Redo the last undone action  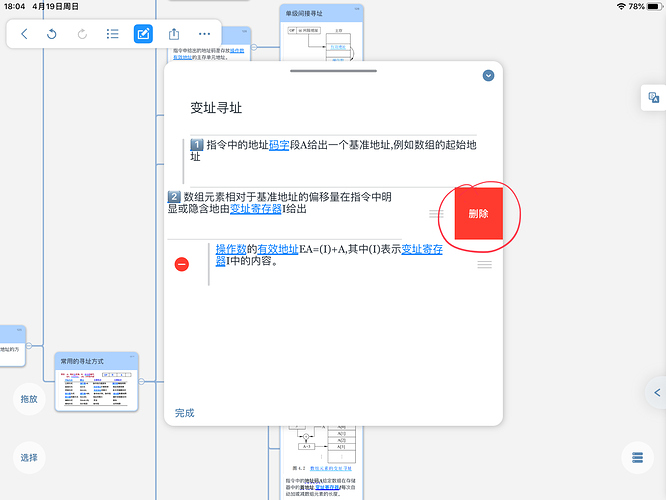pos(82,34)
